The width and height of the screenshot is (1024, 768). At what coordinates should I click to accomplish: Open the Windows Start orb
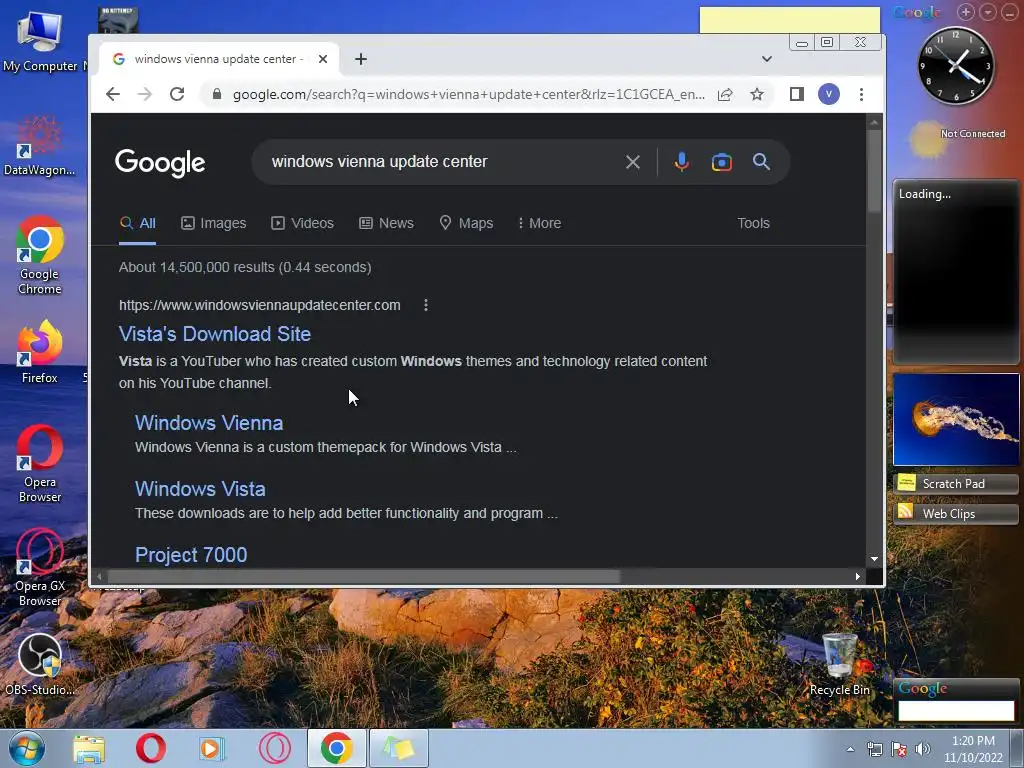[27, 748]
